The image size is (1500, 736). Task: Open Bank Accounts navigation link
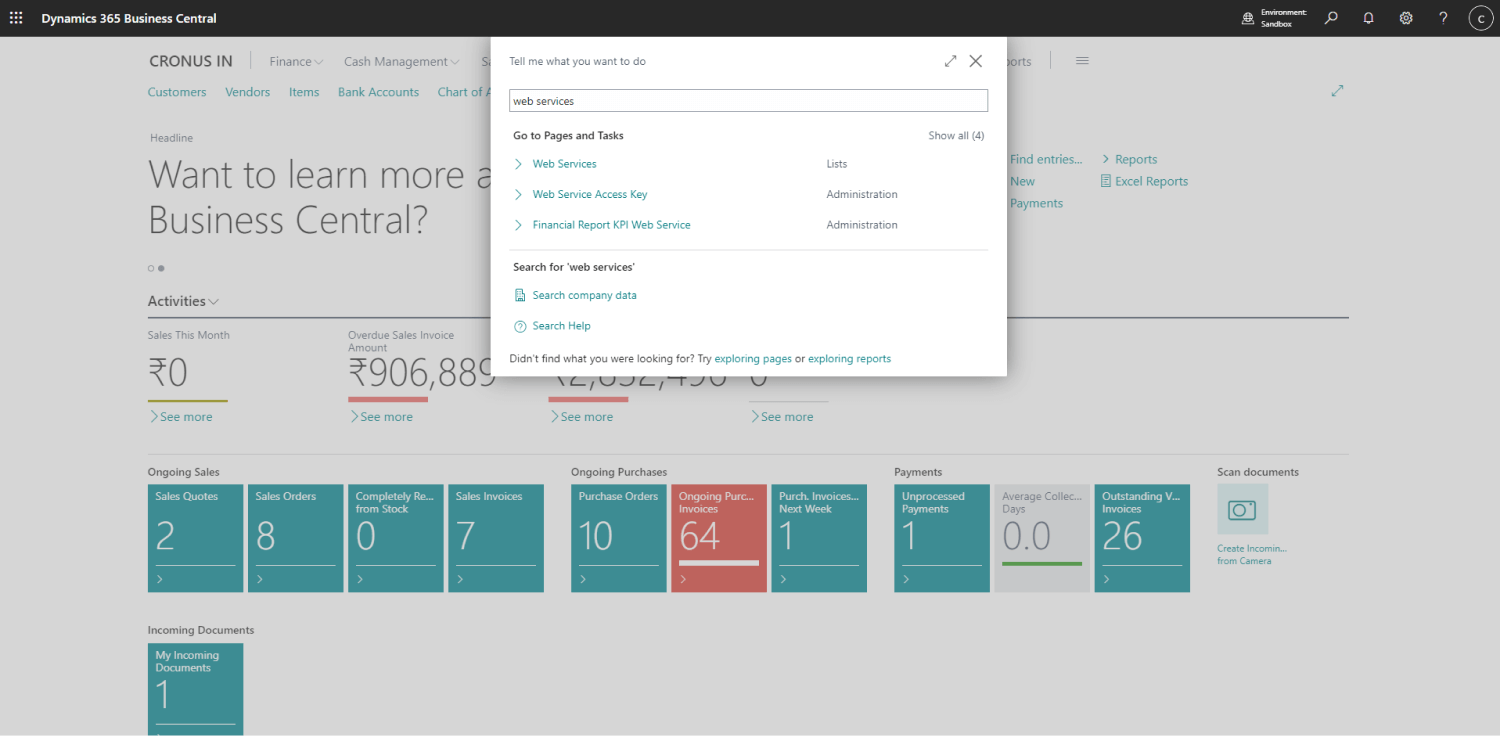(x=378, y=92)
